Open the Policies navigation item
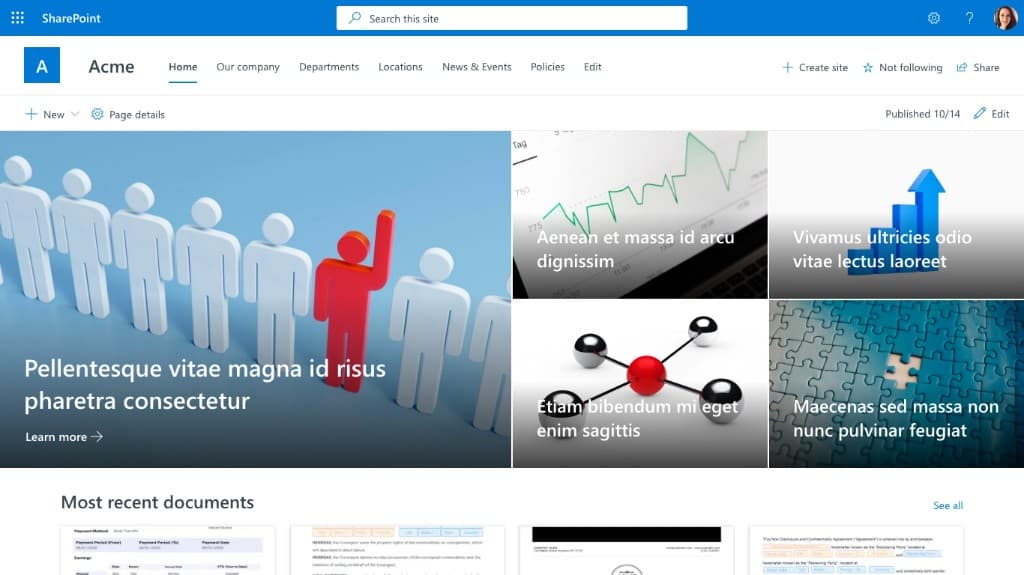The image size is (1024, 575). pos(547,67)
